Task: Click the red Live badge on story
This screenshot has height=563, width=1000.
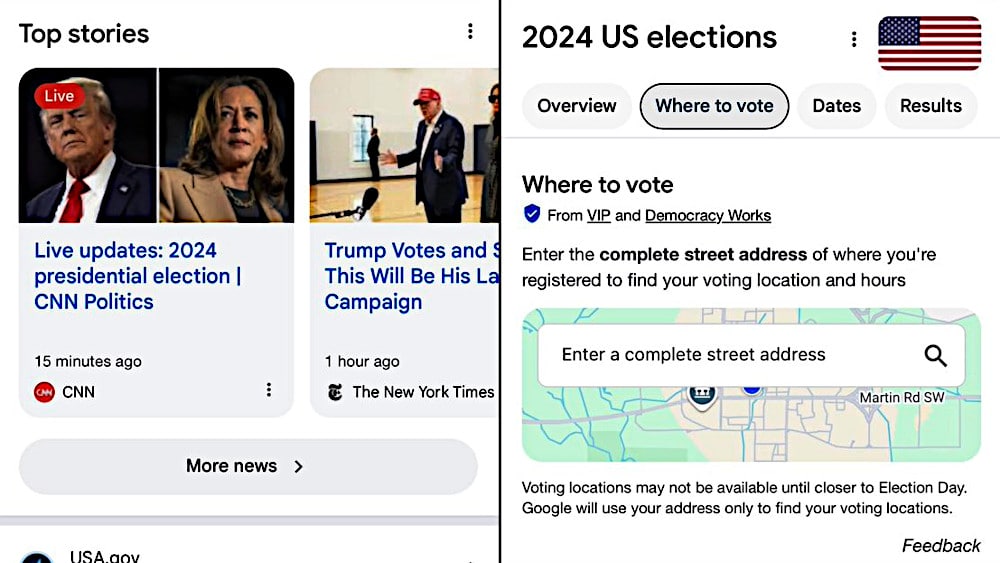Action: point(59,96)
